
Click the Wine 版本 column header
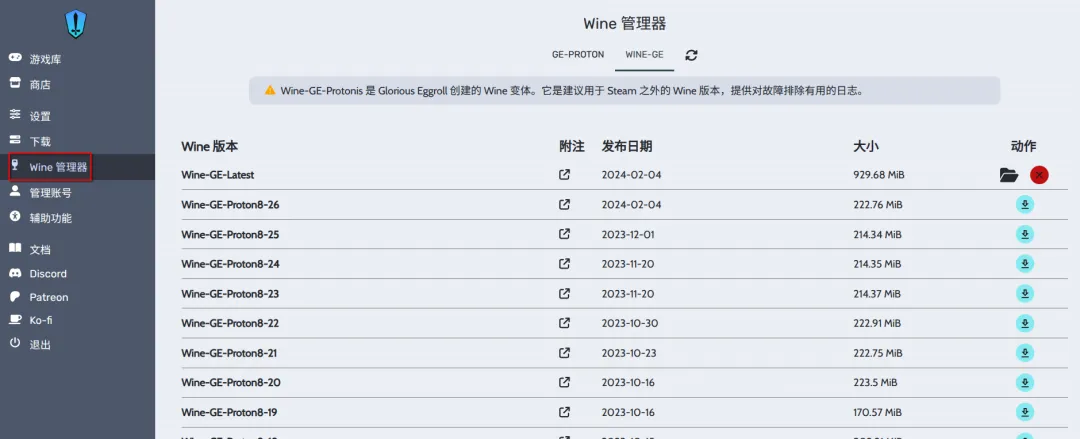(209, 146)
